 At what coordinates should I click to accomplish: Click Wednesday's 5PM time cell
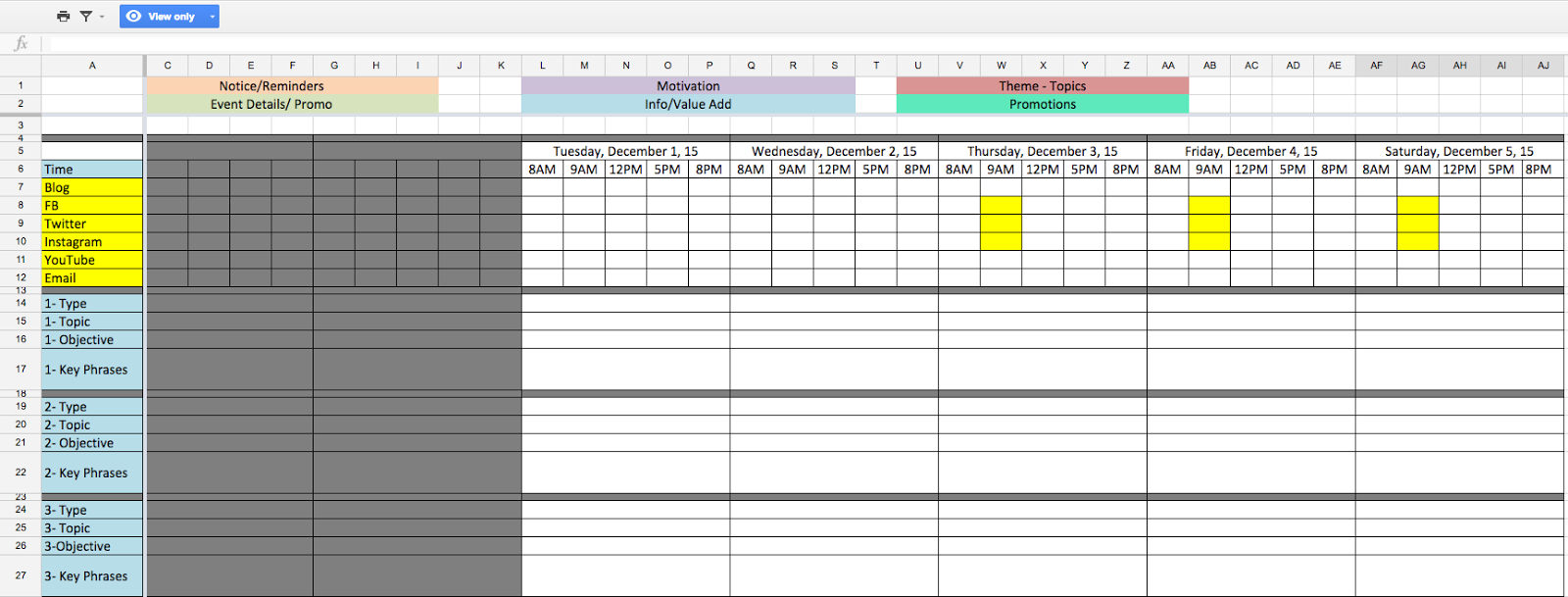click(x=875, y=170)
